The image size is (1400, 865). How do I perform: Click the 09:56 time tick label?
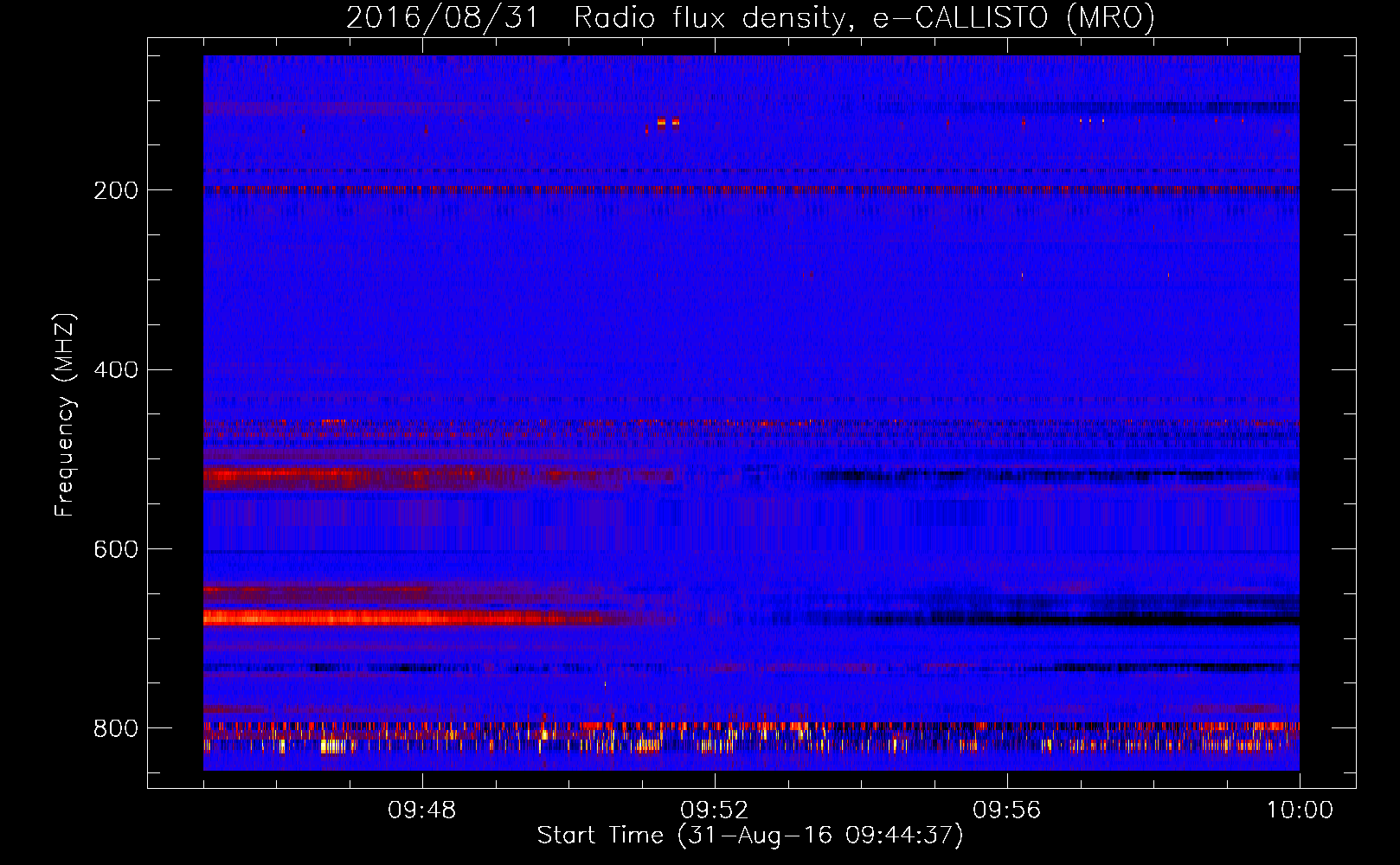coord(1006,811)
